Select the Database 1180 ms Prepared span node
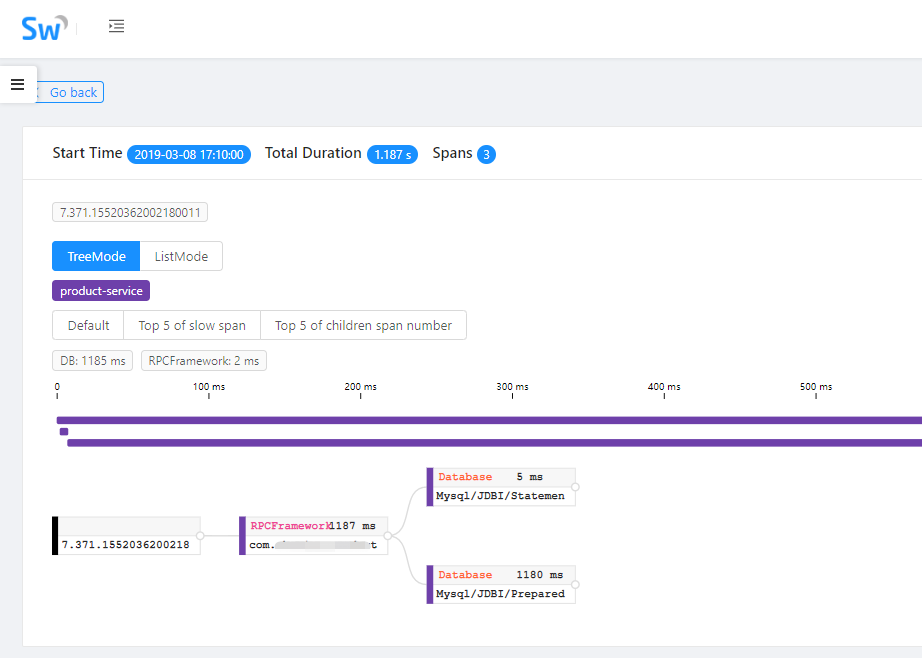The image size is (922, 658). point(502,584)
